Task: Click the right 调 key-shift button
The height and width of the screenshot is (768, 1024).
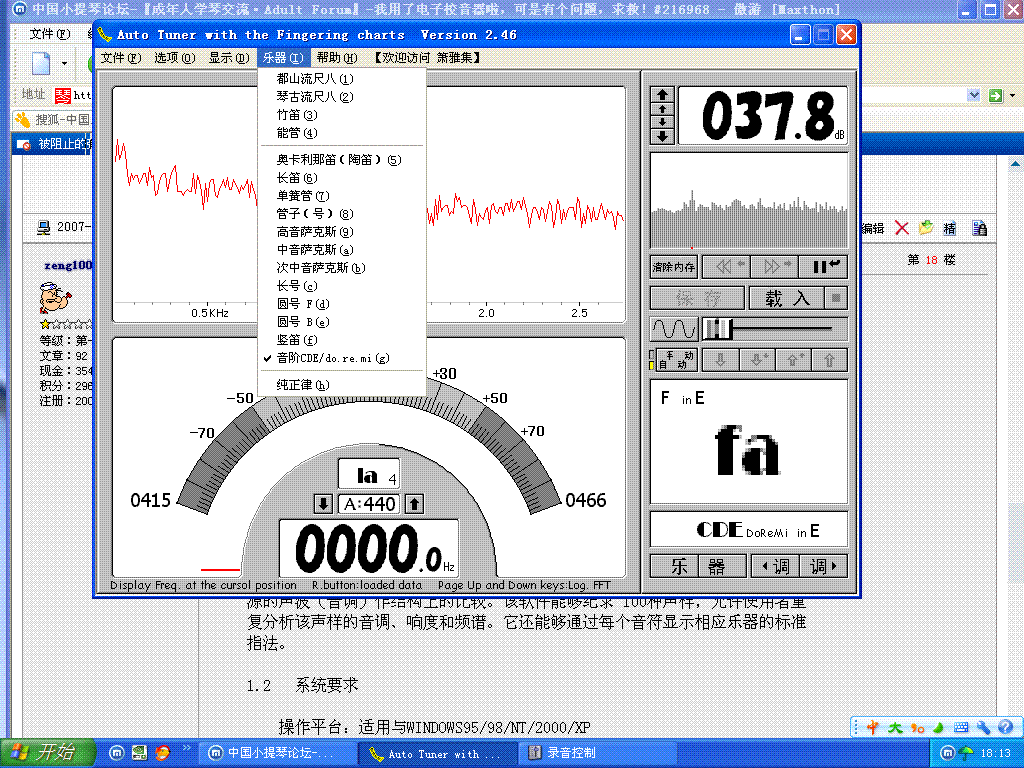Action: click(824, 566)
